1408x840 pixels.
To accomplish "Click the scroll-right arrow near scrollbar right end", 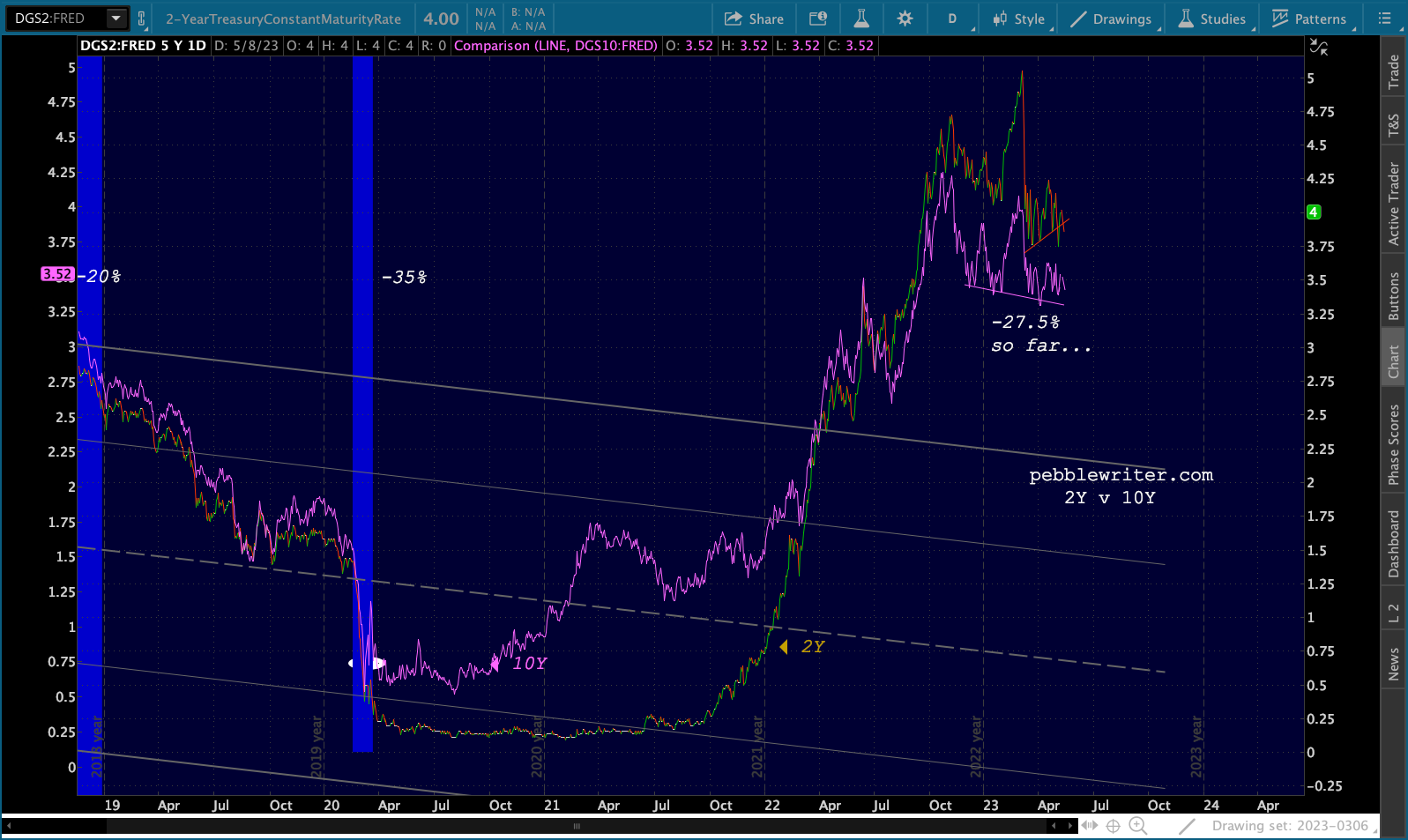I will tap(1071, 826).
